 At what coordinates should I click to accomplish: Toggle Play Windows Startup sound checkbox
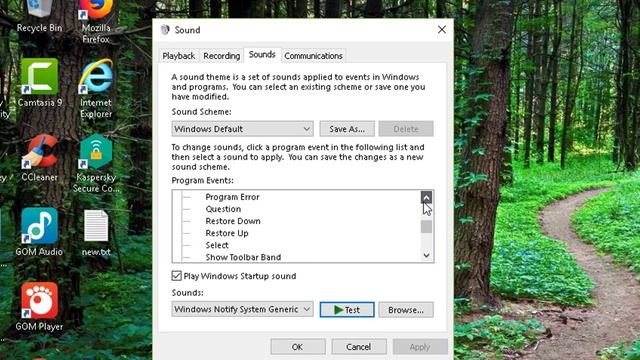[x=176, y=276]
